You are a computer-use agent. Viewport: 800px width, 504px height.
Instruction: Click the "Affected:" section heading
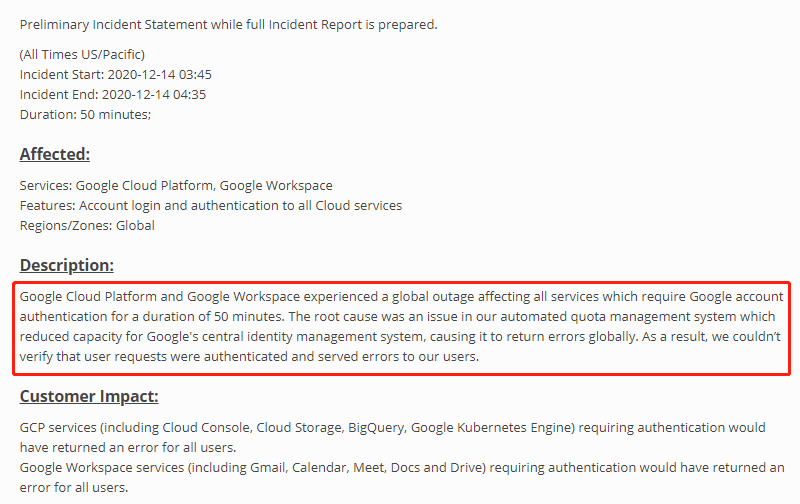[55, 154]
